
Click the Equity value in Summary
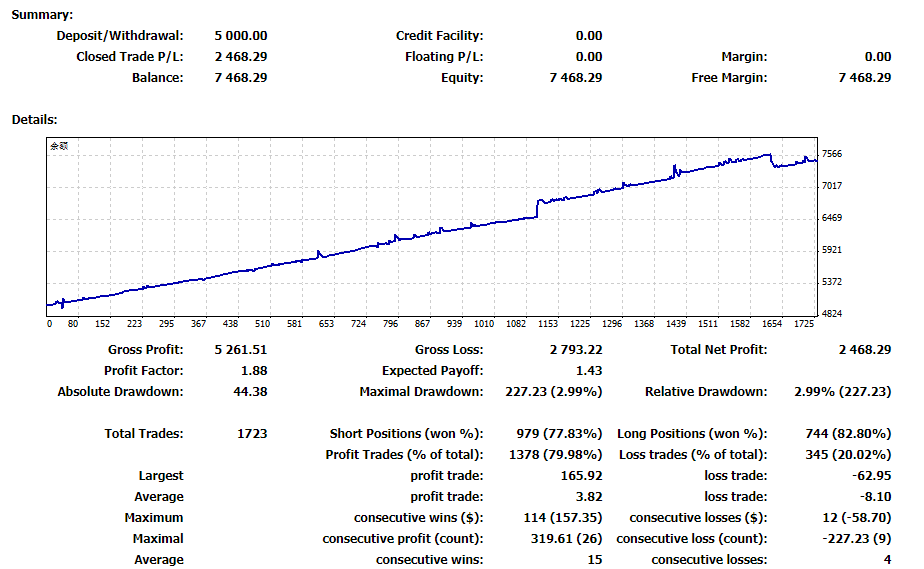[576, 78]
